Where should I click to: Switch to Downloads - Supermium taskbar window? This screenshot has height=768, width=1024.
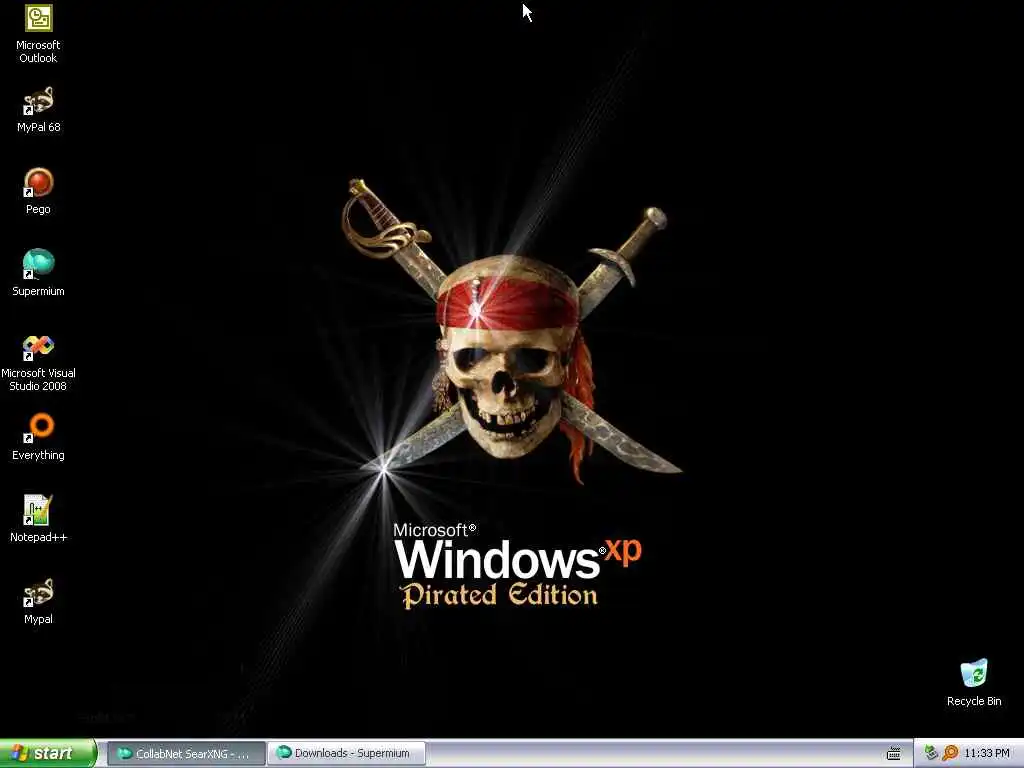tap(346, 754)
